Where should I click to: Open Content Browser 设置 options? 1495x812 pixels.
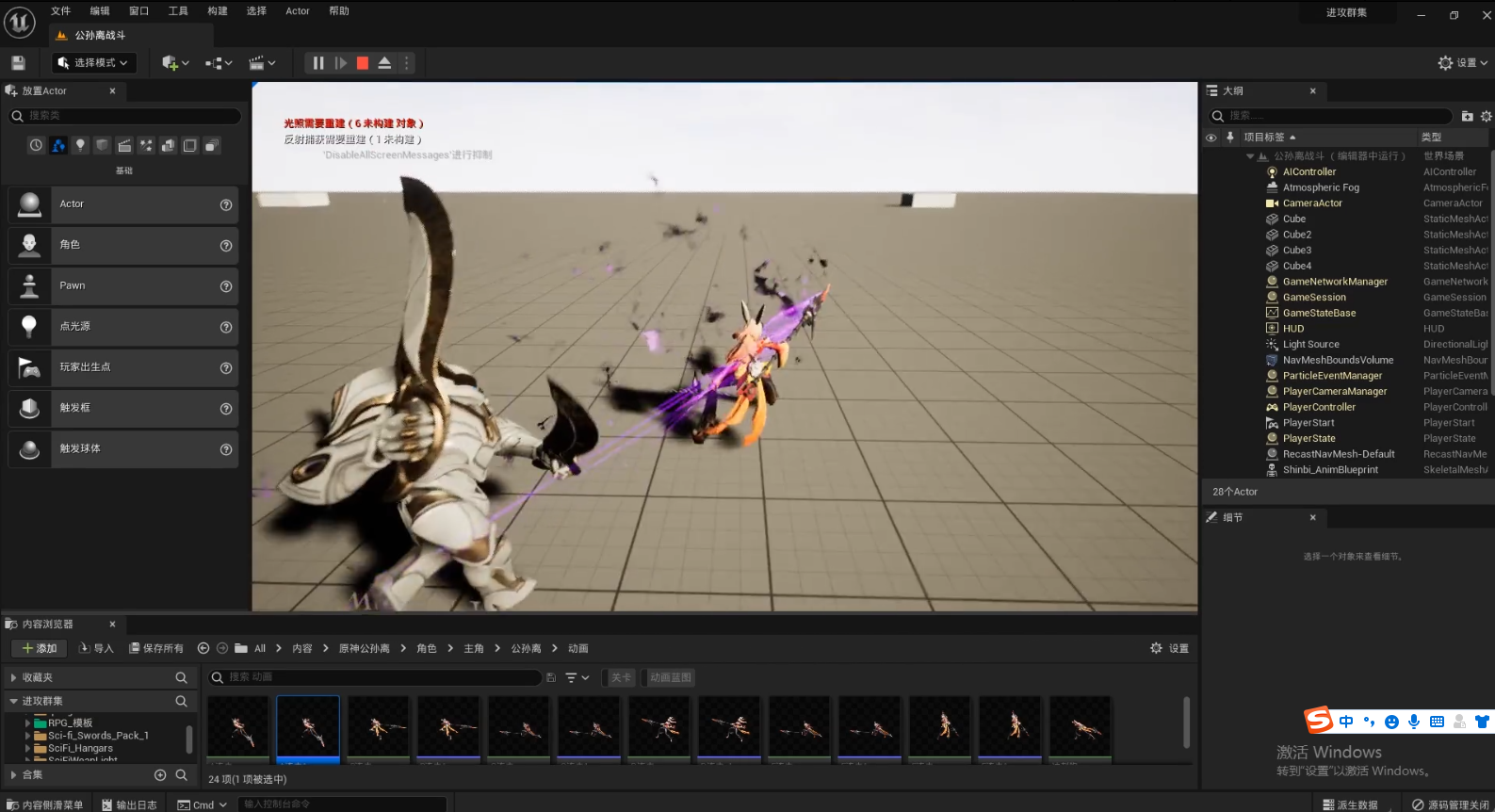tap(1169, 648)
